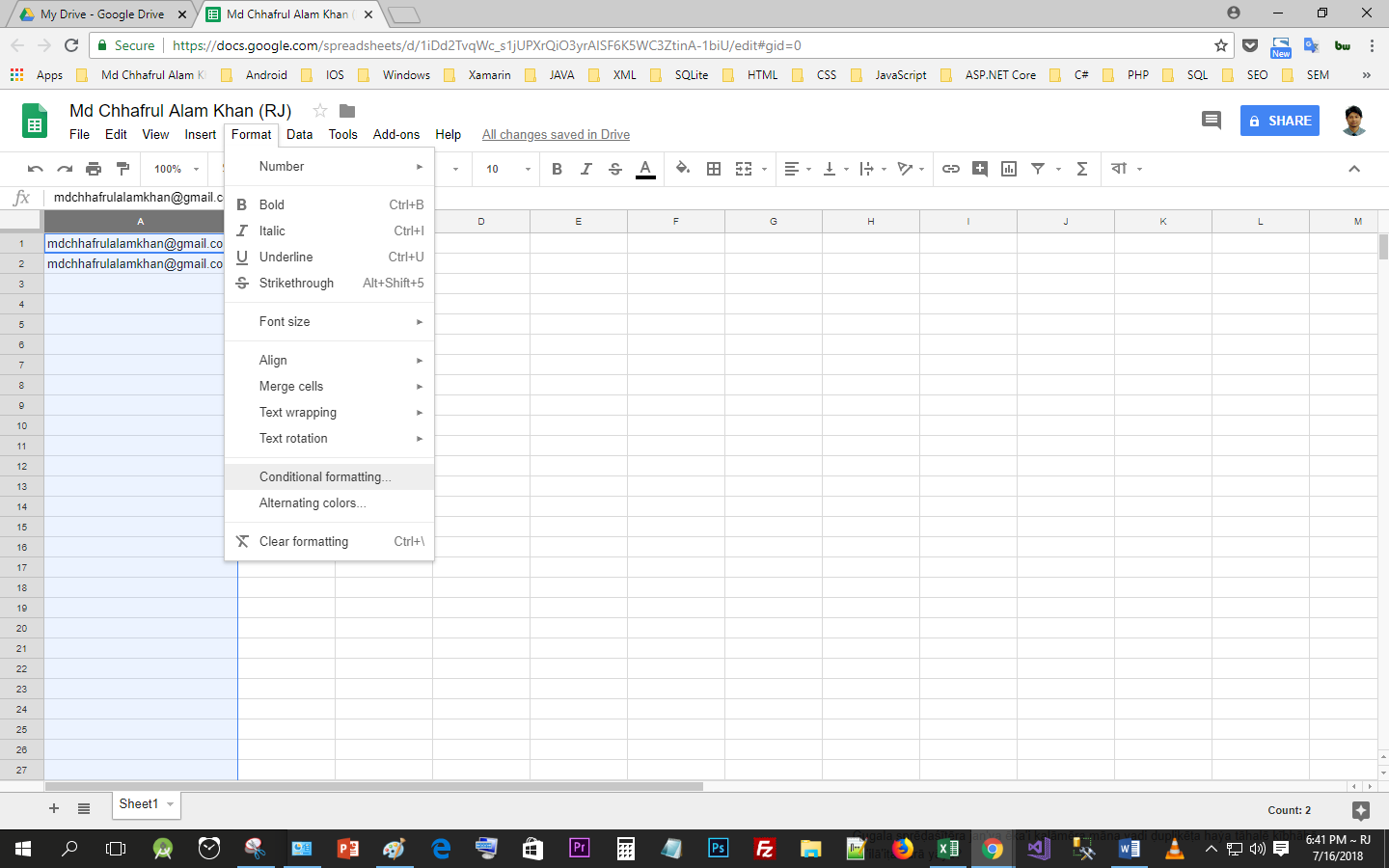Select column D header
This screenshot has height=868, width=1389.
click(481, 222)
